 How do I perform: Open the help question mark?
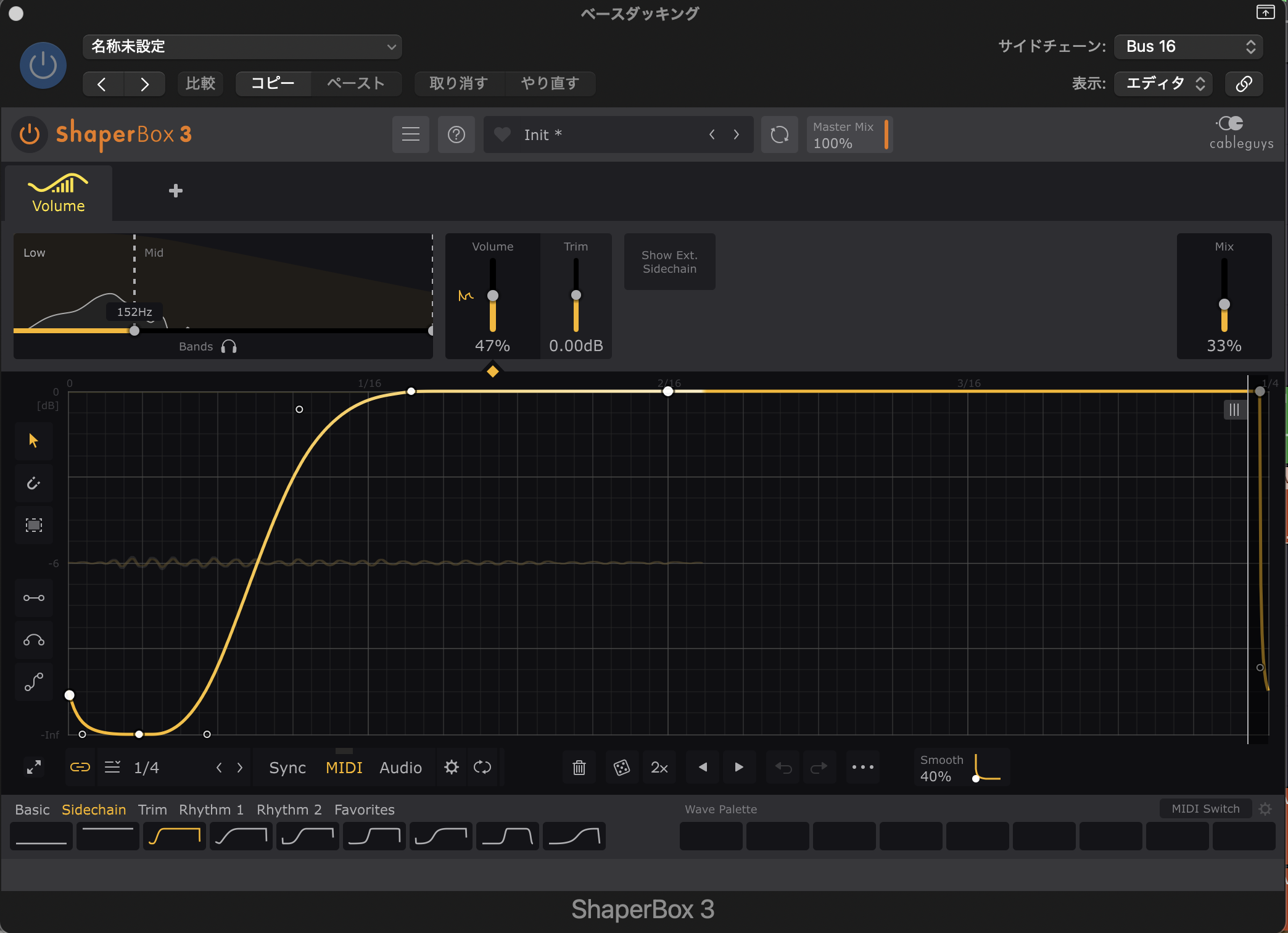coord(456,135)
